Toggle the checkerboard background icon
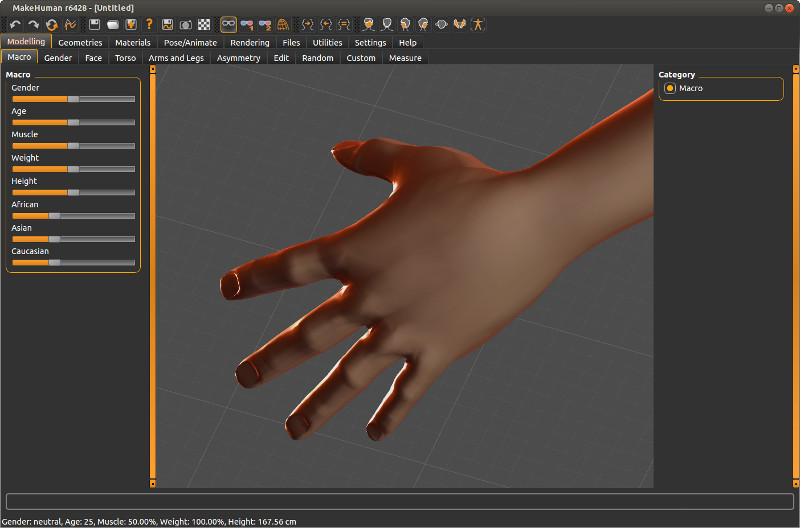This screenshot has height=528, width=800. tap(204, 24)
